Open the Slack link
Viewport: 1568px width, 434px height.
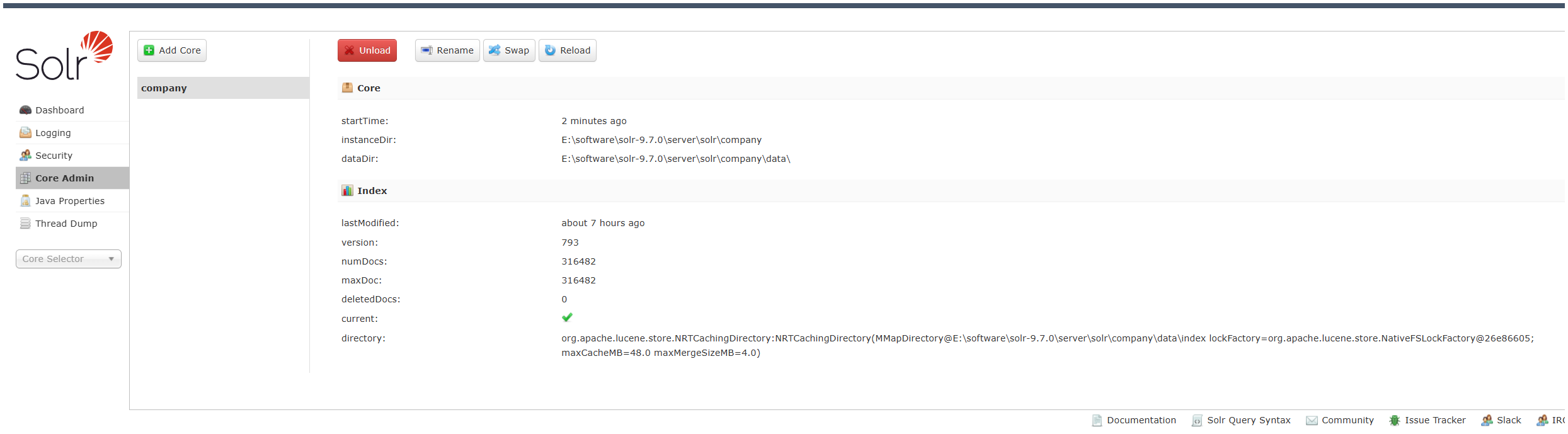coord(1508,420)
